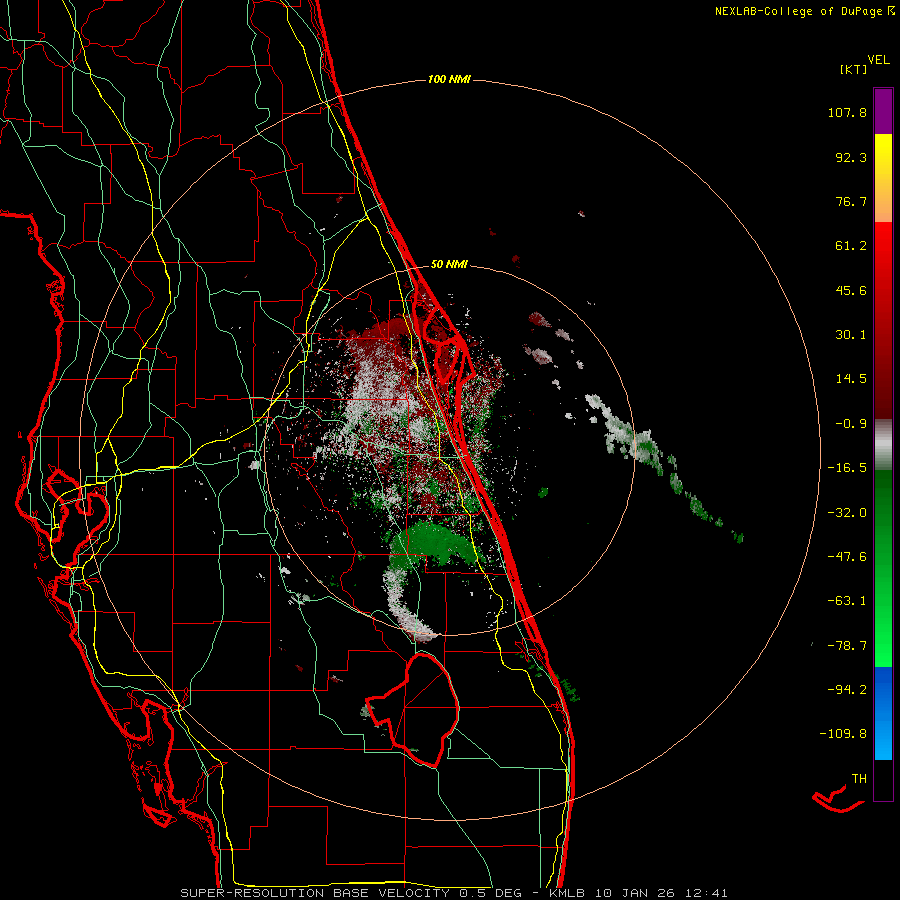The image size is (900, 900).
Task: Select the -16.5 legend value
Action: [847, 468]
